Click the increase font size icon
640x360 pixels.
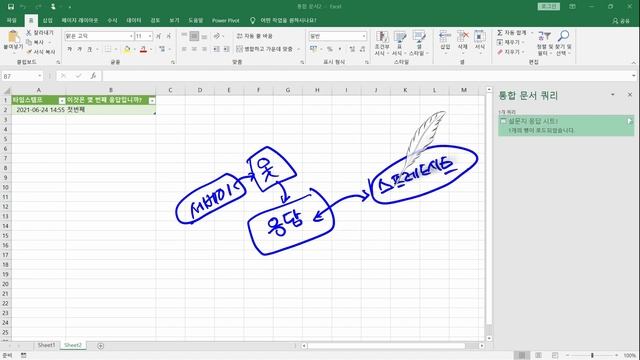pos(158,36)
